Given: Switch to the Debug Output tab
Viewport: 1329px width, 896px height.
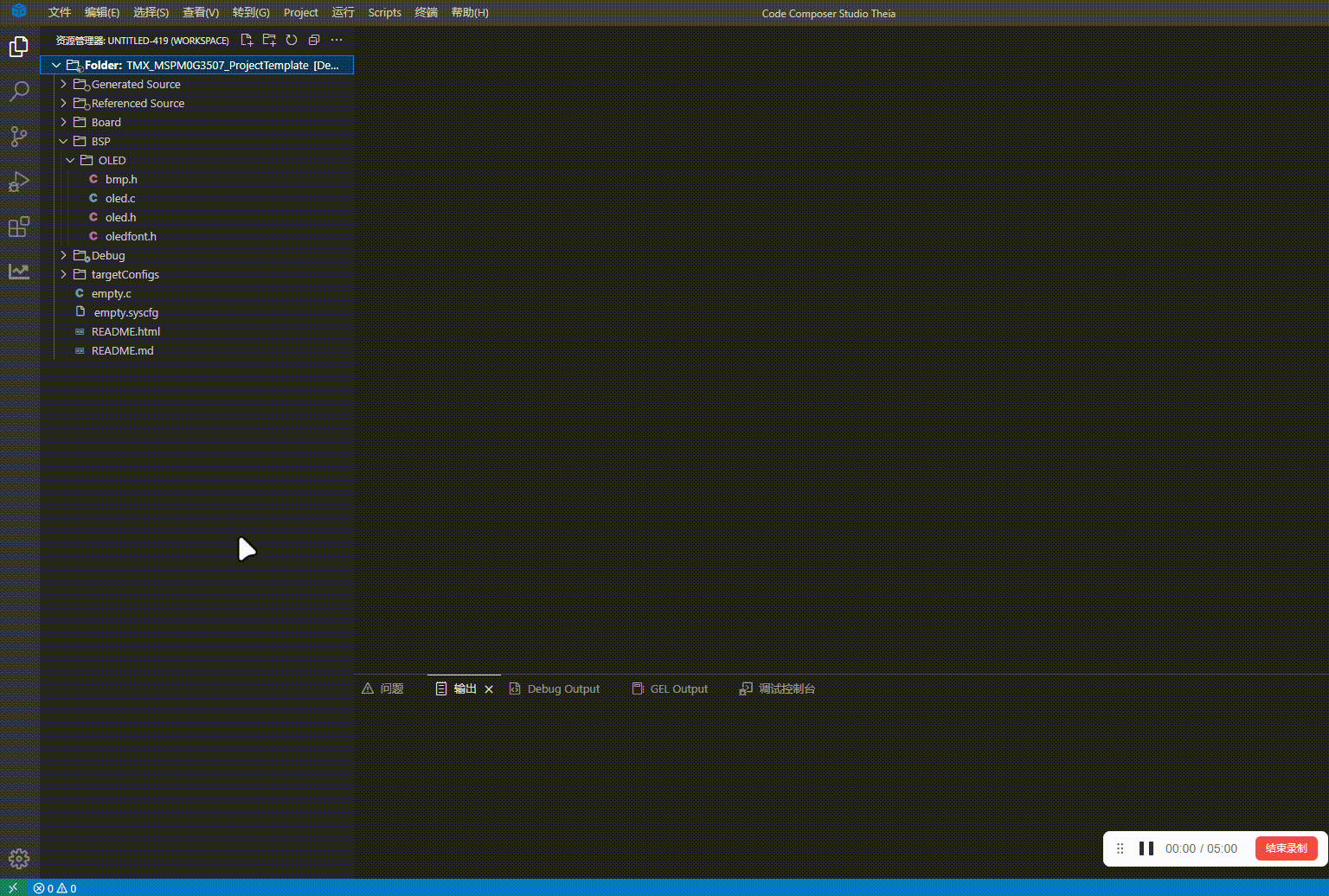Looking at the screenshot, I should point(554,689).
